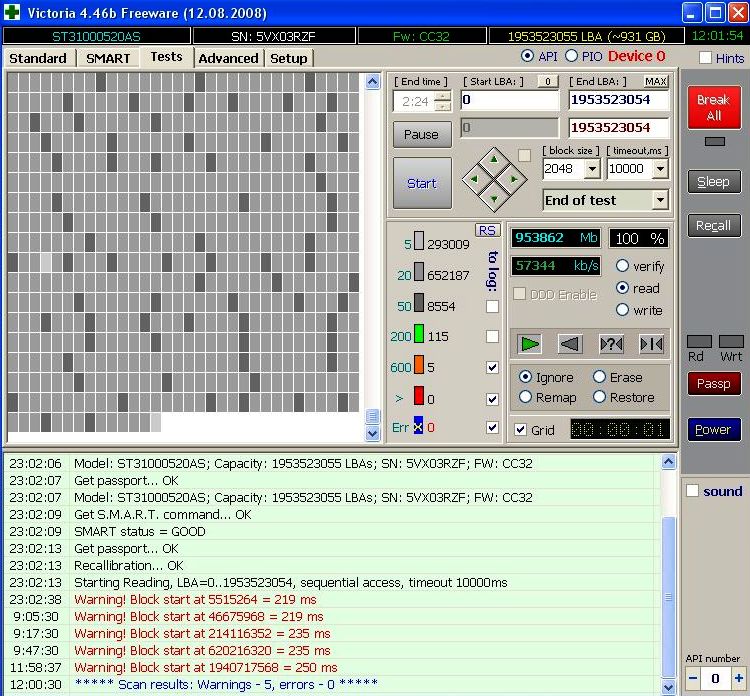The height and width of the screenshot is (696, 750).
Task: Open the Setup tab
Action: pyautogui.click(x=288, y=58)
